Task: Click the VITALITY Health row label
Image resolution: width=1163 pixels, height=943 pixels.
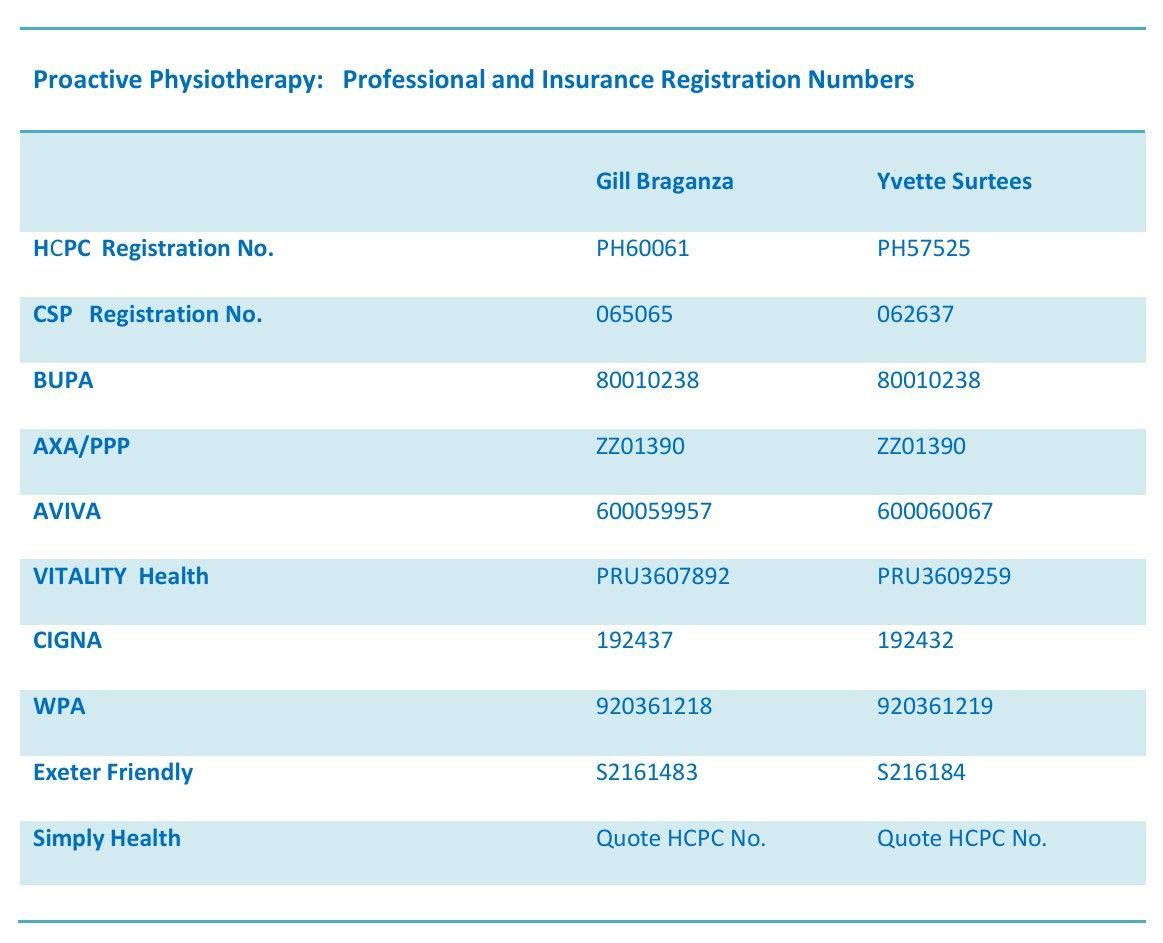Action: [121, 576]
